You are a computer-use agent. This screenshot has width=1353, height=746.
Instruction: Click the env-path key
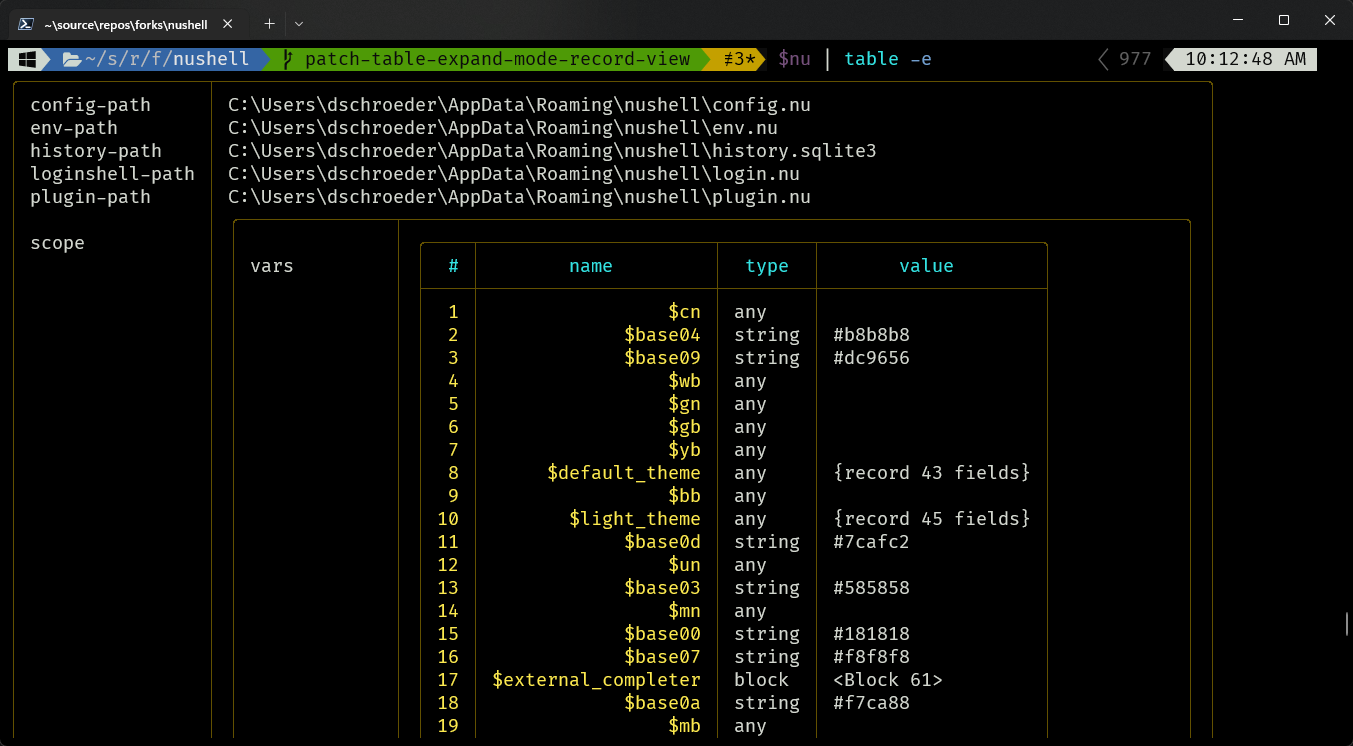click(74, 128)
